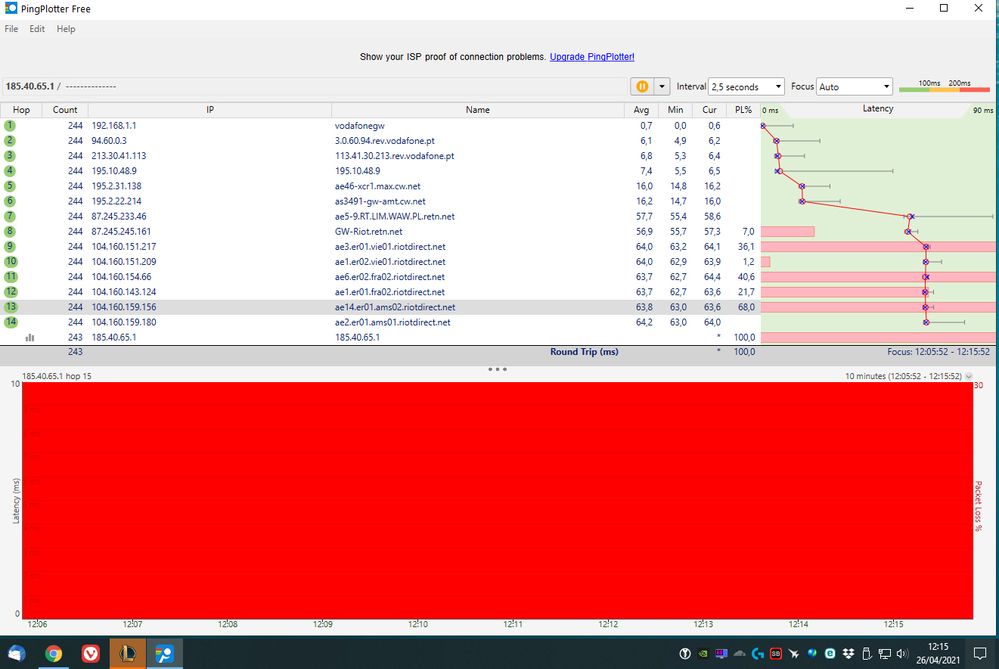Open the Focus dropdown set to Auto
999x669 pixels.
(855, 86)
